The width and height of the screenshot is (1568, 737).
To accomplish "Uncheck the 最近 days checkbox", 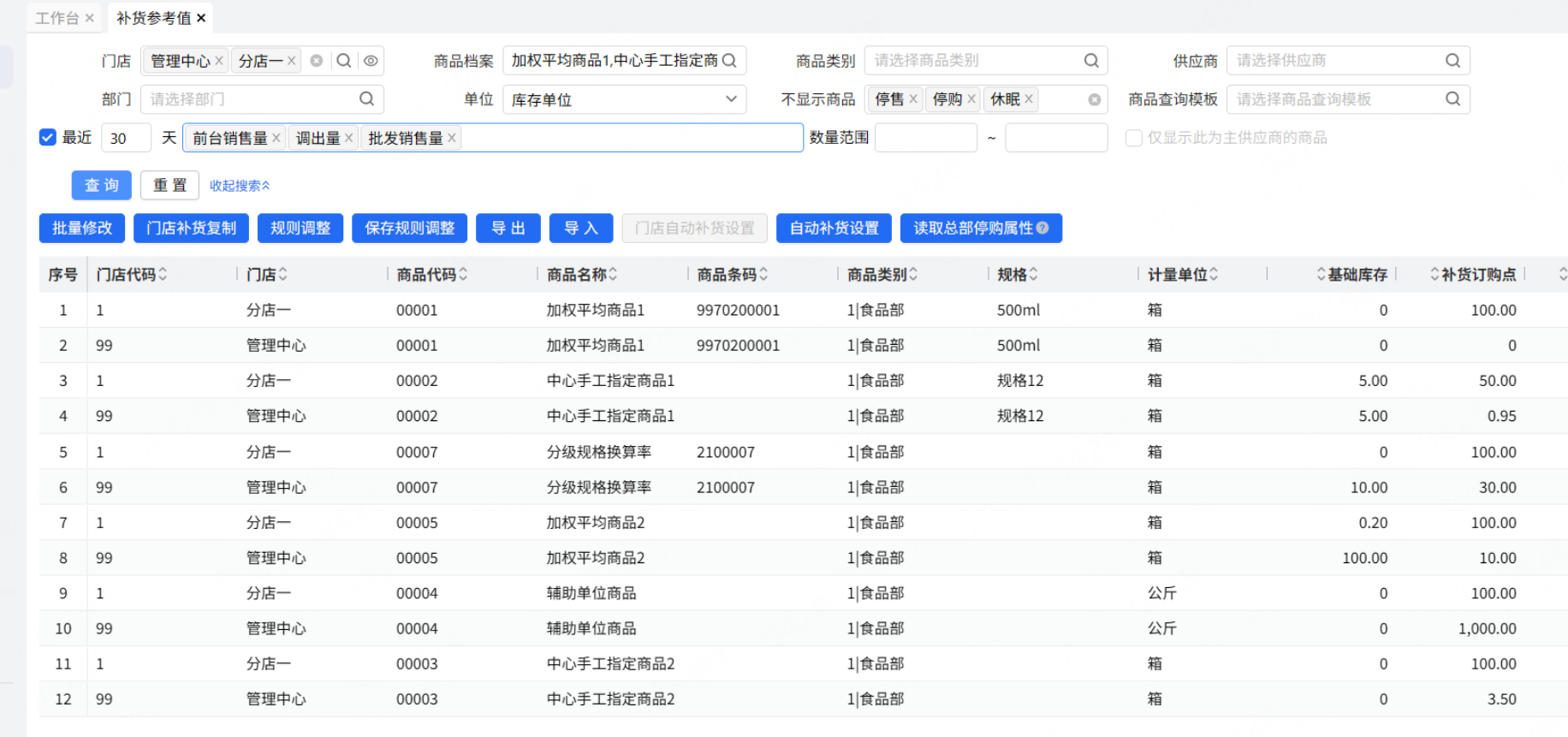I will [x=48, y=137].
